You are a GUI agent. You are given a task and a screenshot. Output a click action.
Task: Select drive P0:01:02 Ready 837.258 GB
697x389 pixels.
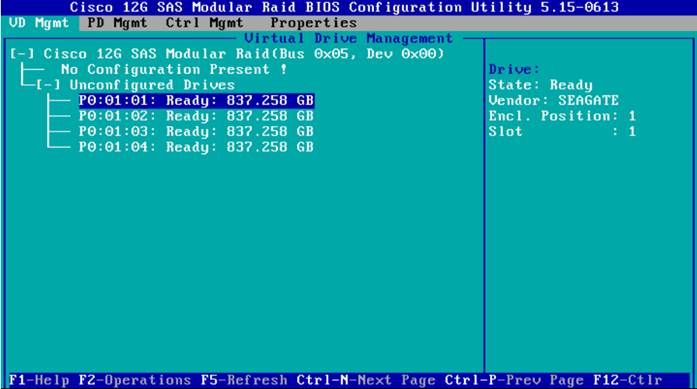(196, 116)
